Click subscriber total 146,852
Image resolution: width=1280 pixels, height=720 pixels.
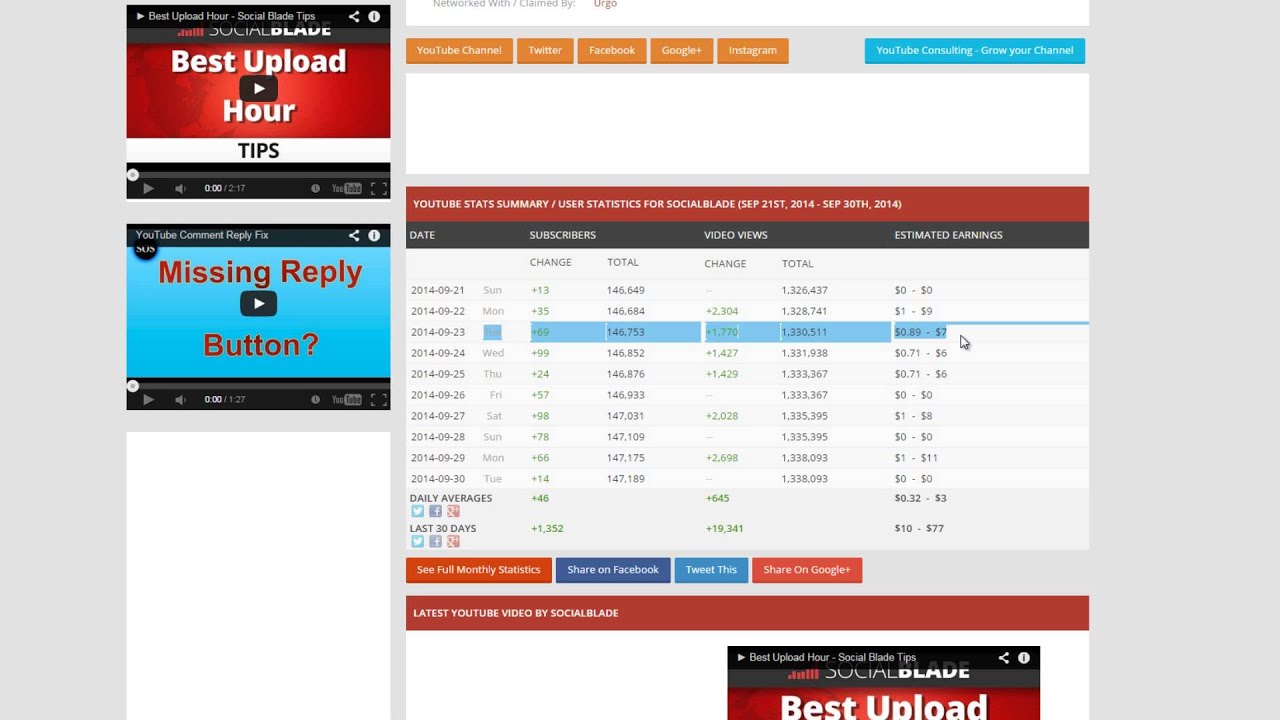[x=626, y=353]
